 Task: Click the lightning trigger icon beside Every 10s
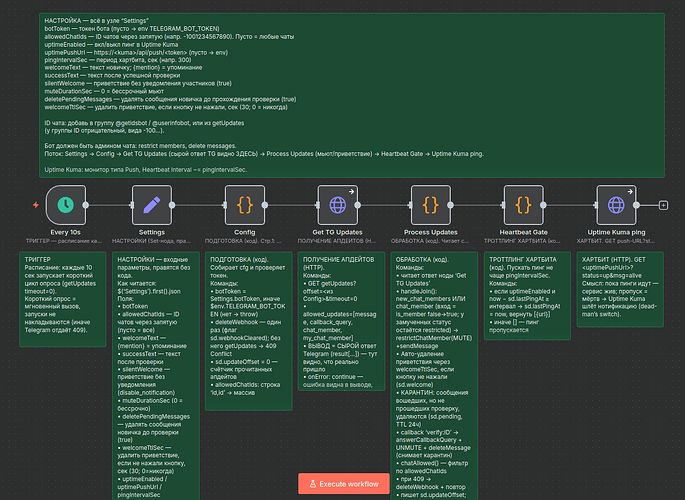[36, 205]
